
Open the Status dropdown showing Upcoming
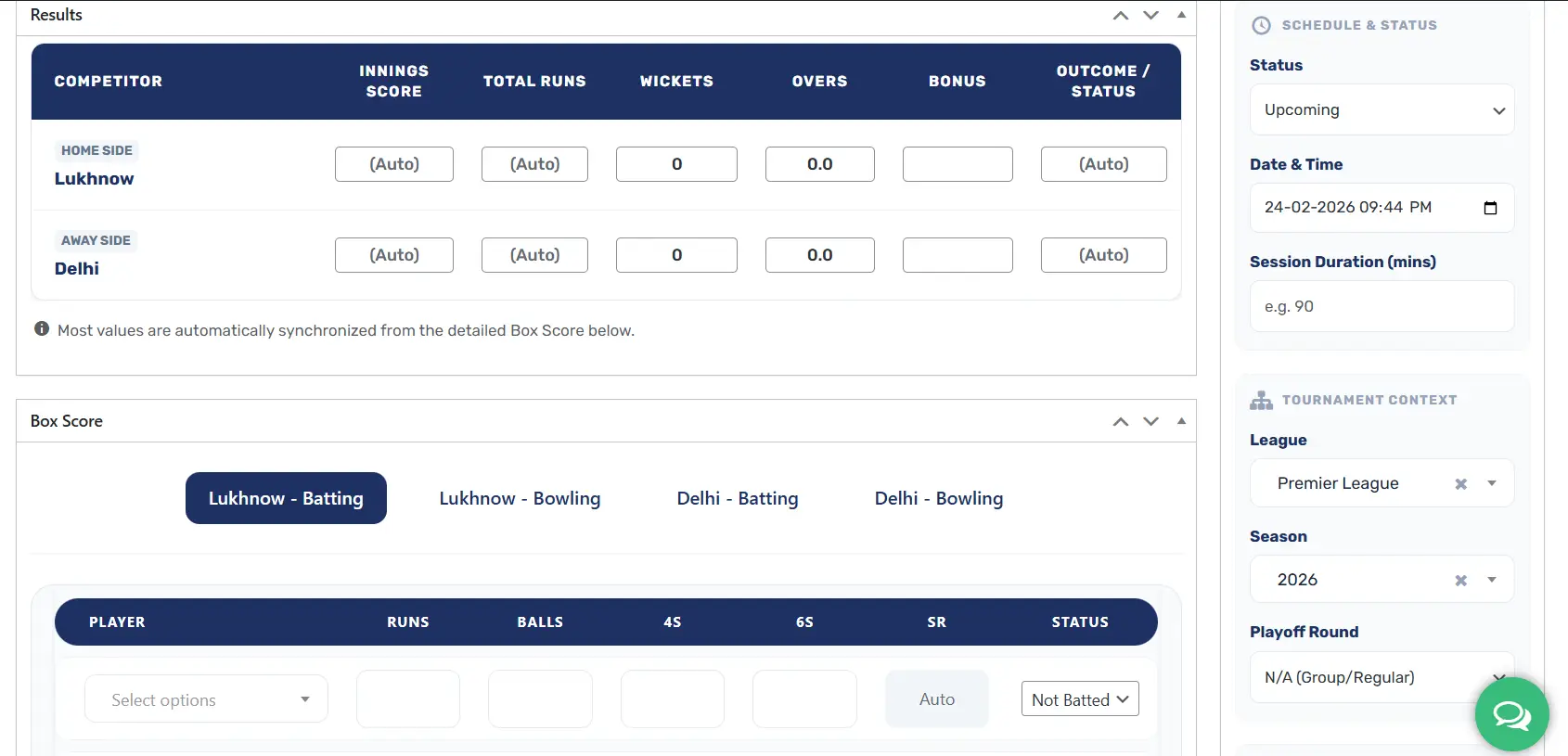coord(1382,110)
